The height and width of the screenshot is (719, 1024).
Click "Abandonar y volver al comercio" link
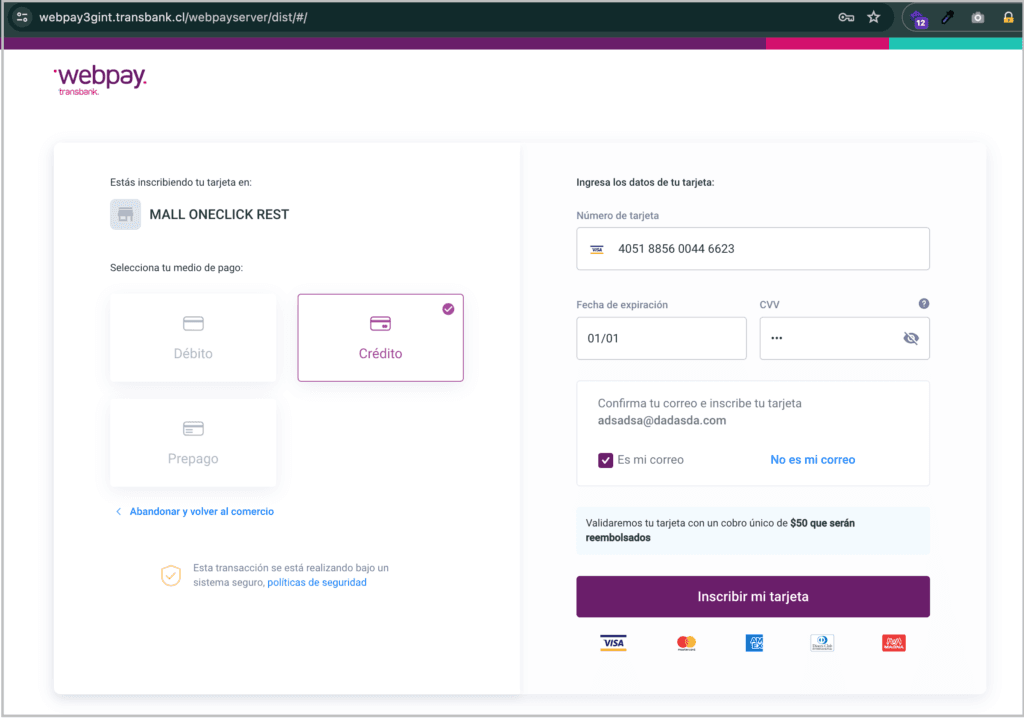point(201,511)
